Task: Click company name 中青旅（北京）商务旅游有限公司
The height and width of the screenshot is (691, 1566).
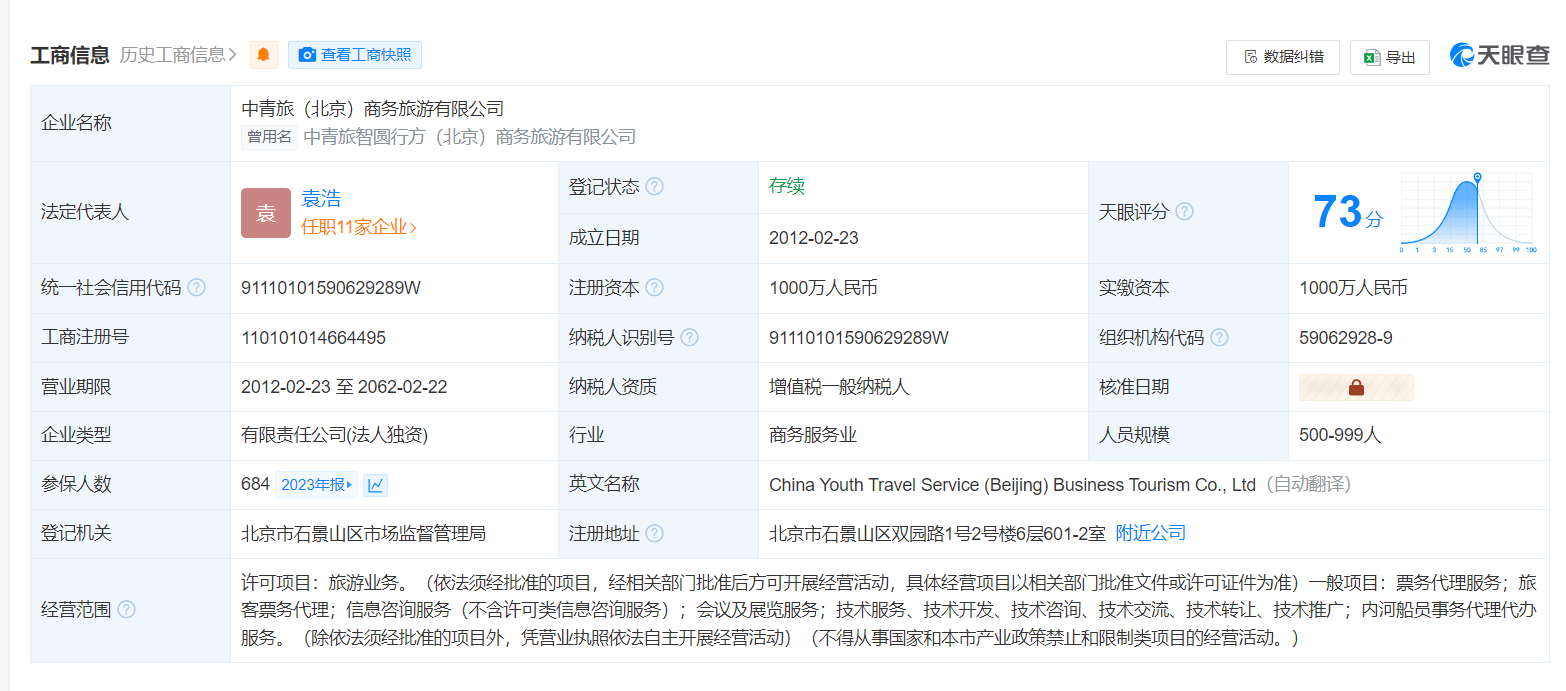Action: pyautogui.click(x=373, y=109)
